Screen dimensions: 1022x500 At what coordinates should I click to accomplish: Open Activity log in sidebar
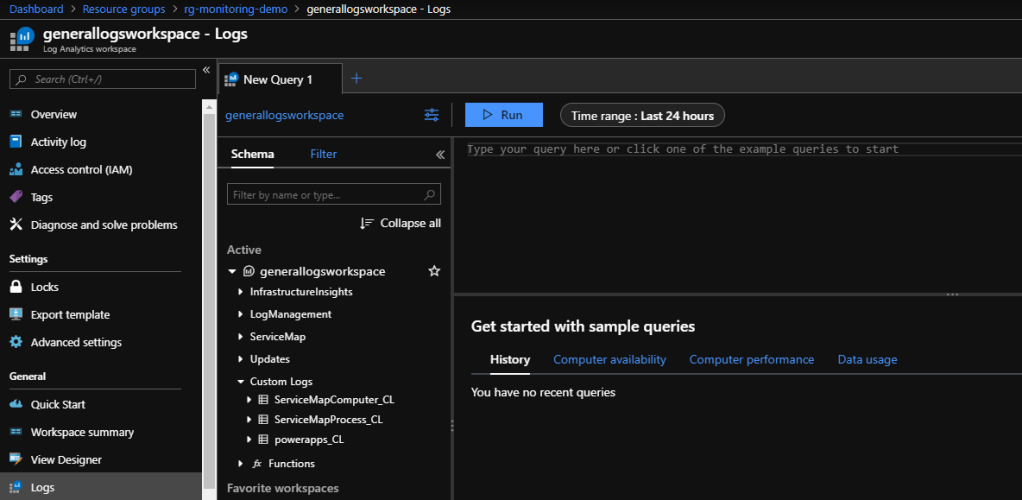pyautogui.click(x=58, y=142)
